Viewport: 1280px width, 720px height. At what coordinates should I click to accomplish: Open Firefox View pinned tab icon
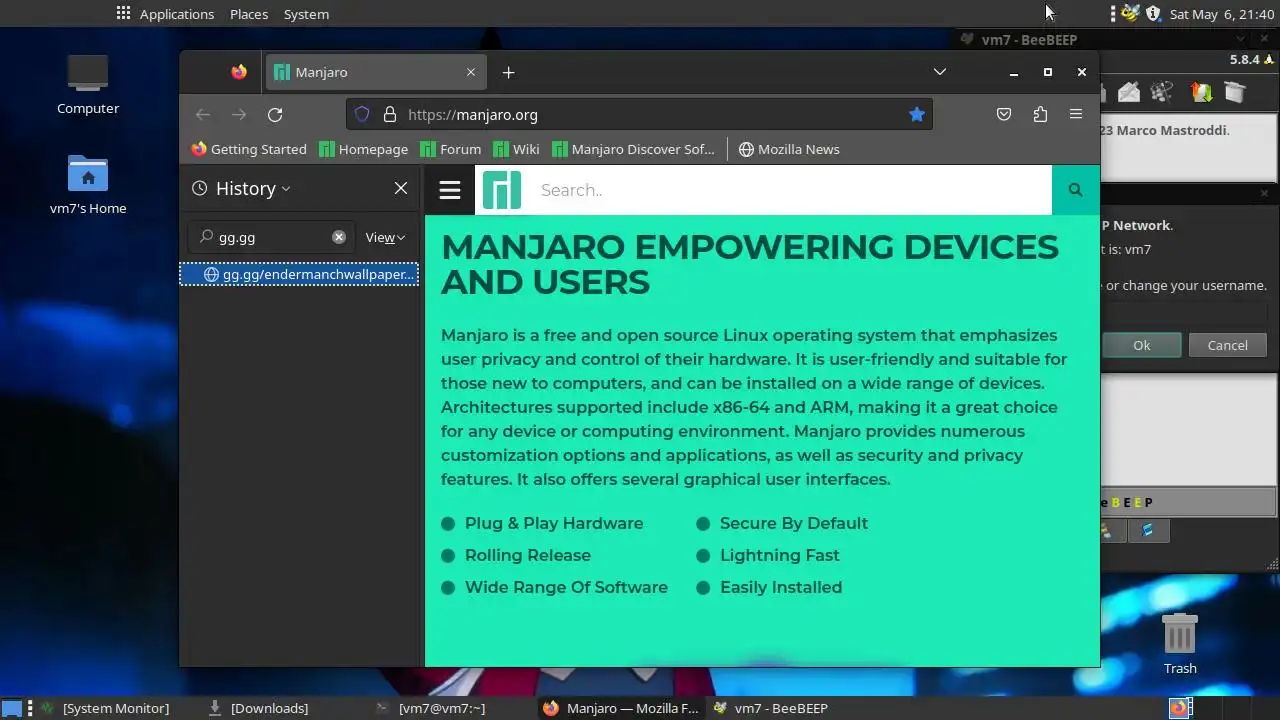[239, 72]
